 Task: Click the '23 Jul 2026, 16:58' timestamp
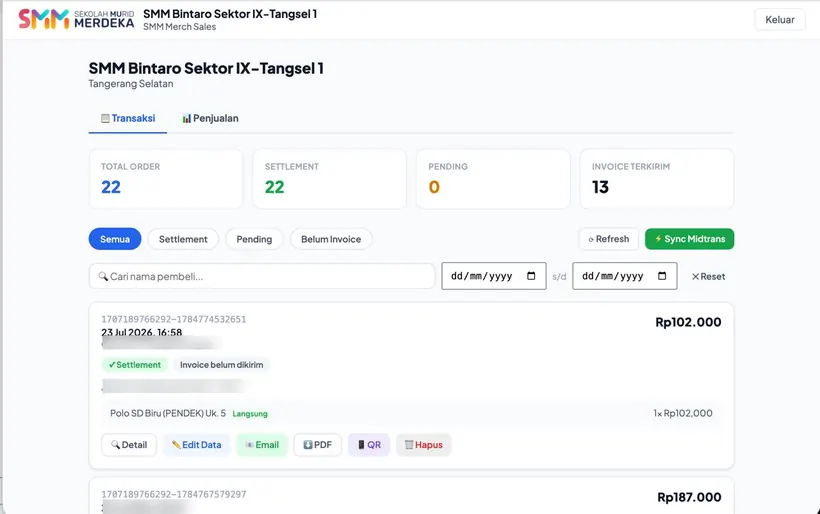click(x=142, y=332)
